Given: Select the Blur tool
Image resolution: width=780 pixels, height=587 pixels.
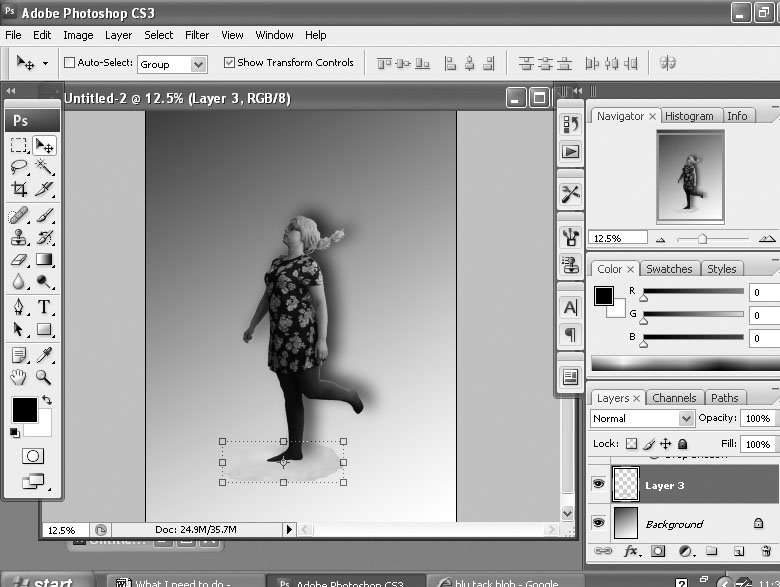Looking at the screenshot, I should (x=18, y=282).
